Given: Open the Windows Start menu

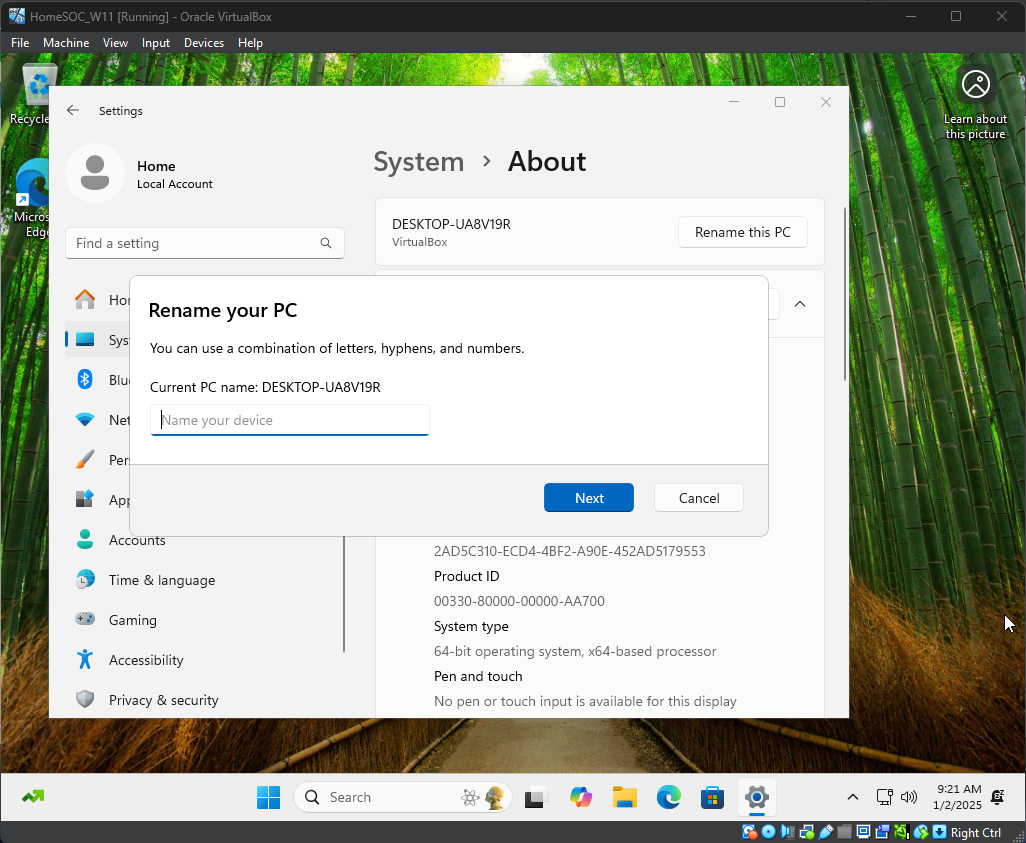Looking at the screenshot, I should point(268,797).
